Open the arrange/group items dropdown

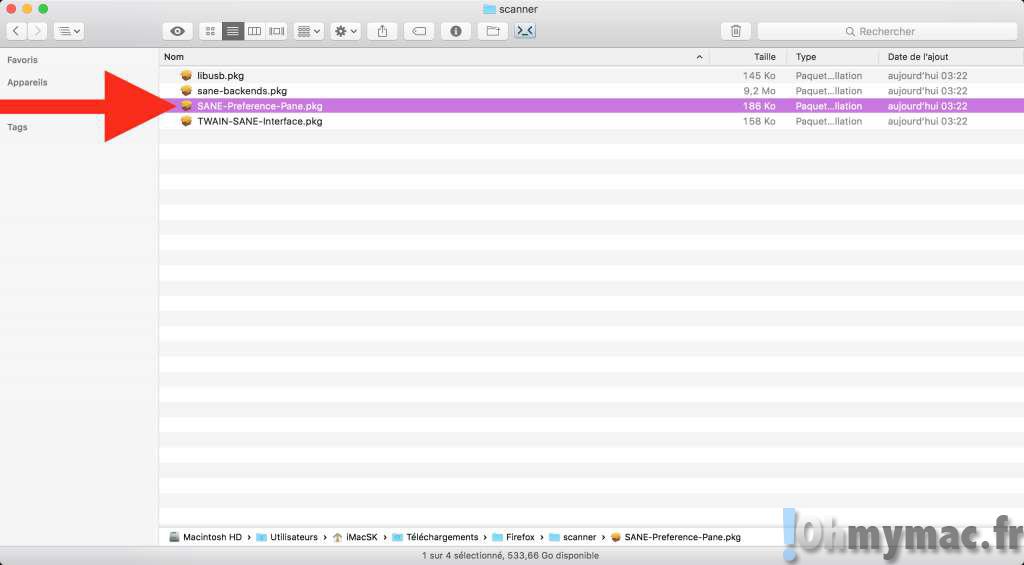coord(309,31)
